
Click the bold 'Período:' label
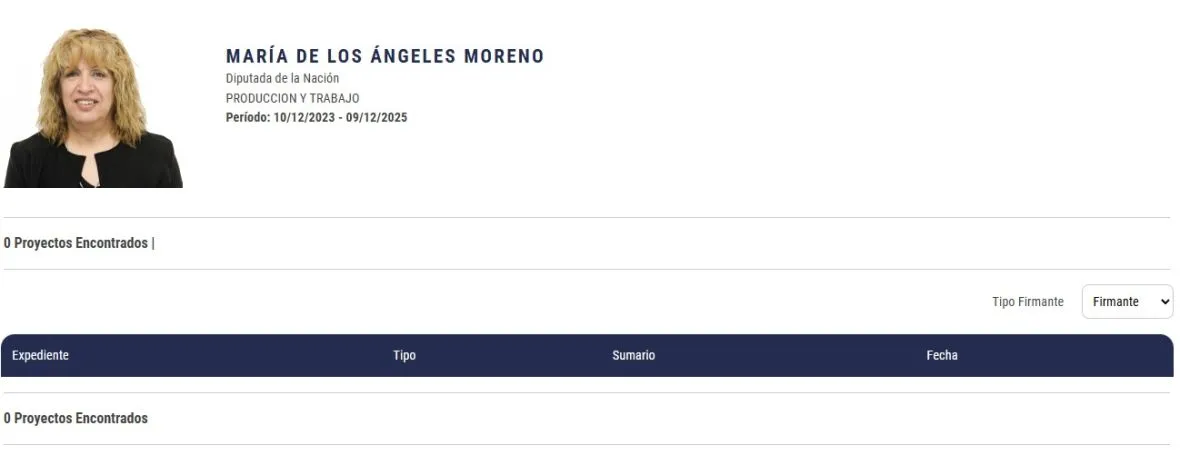248,117
